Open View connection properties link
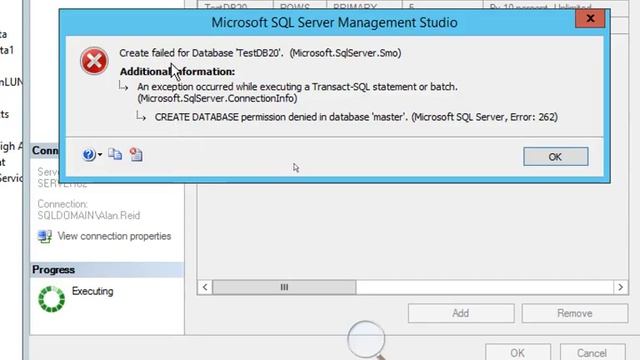The image size is (640, 360). click(x=114, y=236)
